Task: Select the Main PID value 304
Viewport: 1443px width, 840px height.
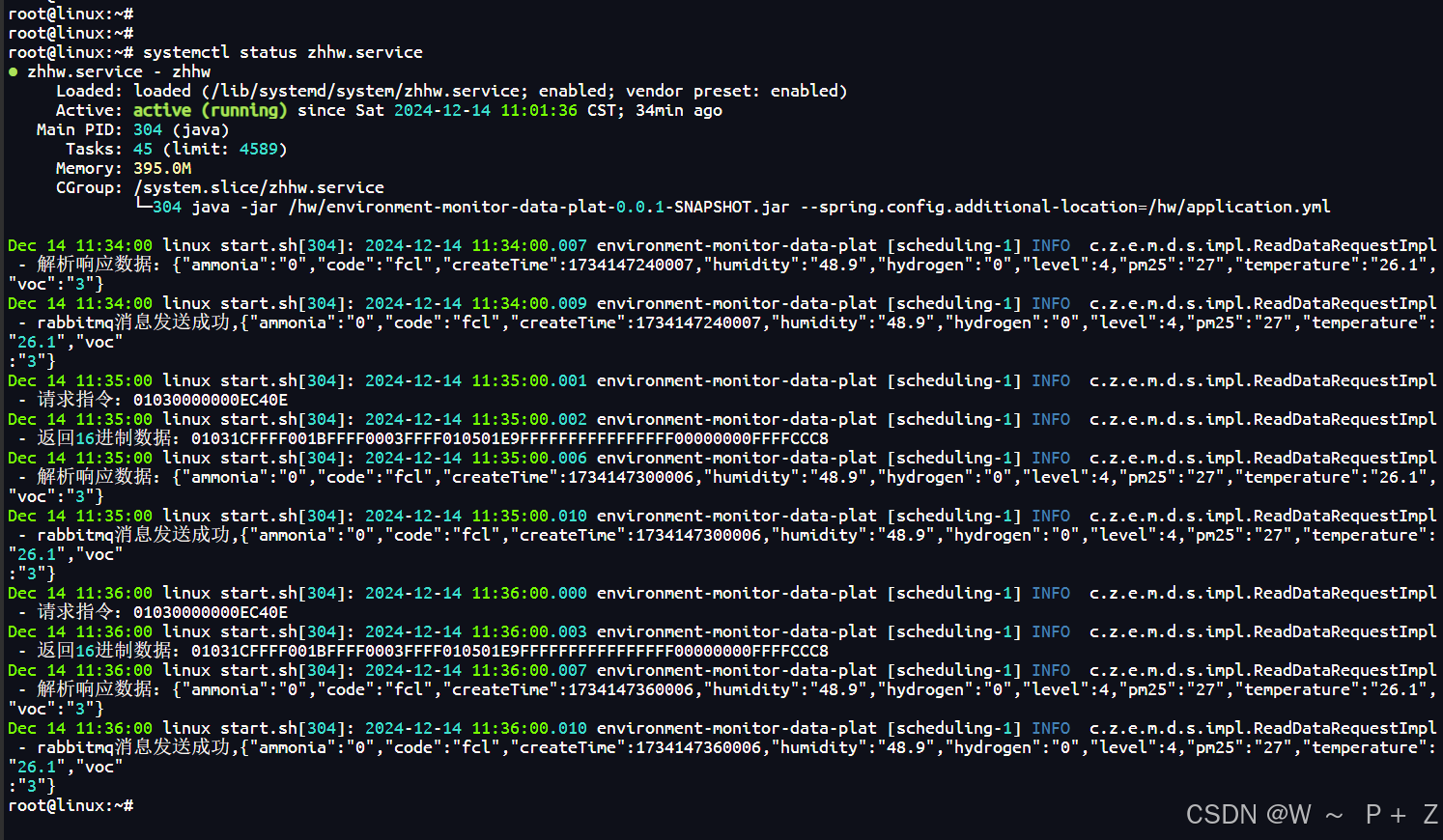Action: (x=147, y=128)
